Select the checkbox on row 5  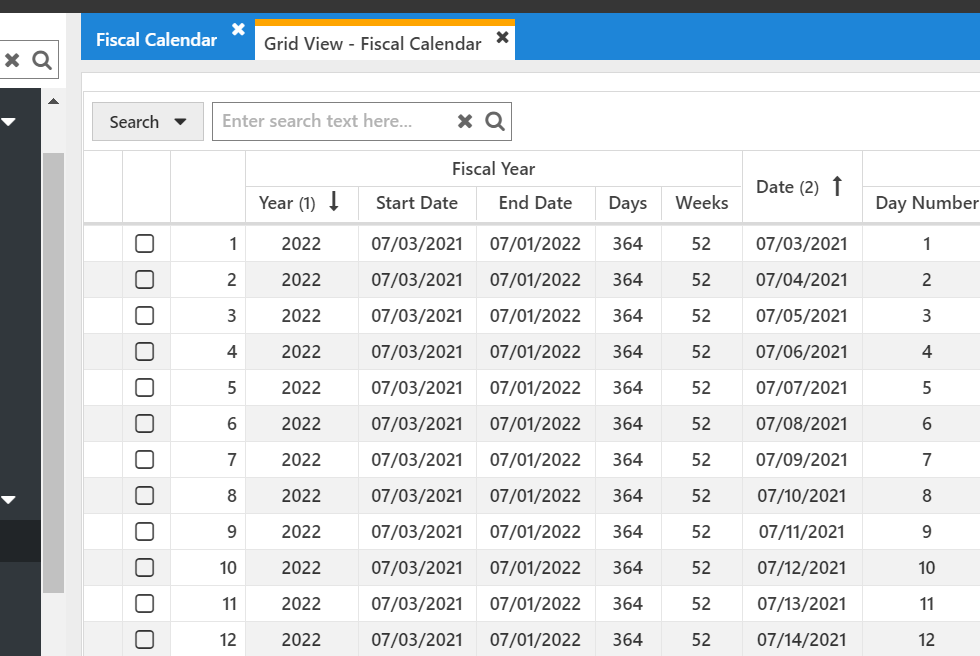pyautogui.click(x=145, y=388)
